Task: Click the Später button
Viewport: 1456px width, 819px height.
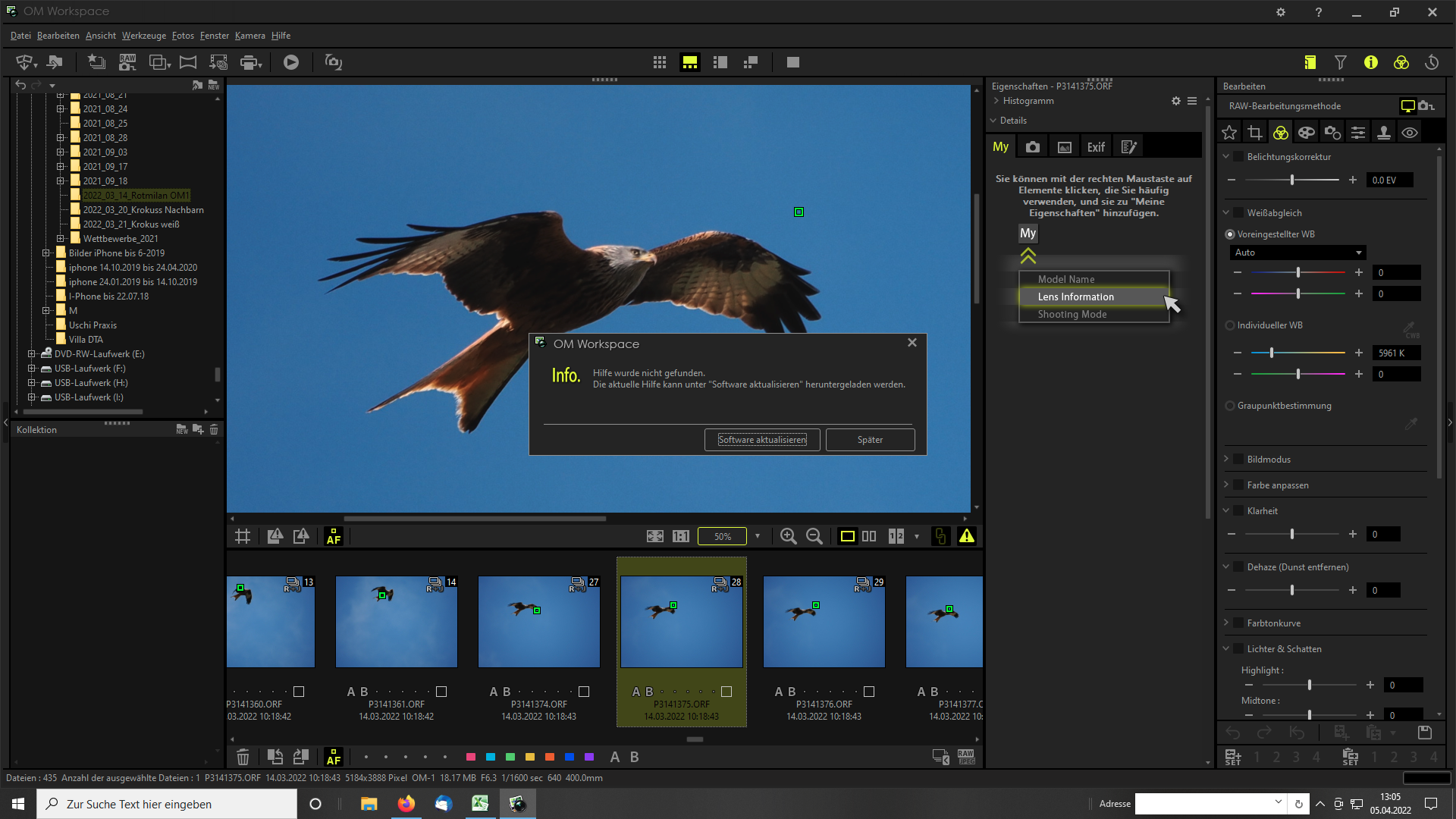Action: [x=870, y=440]
